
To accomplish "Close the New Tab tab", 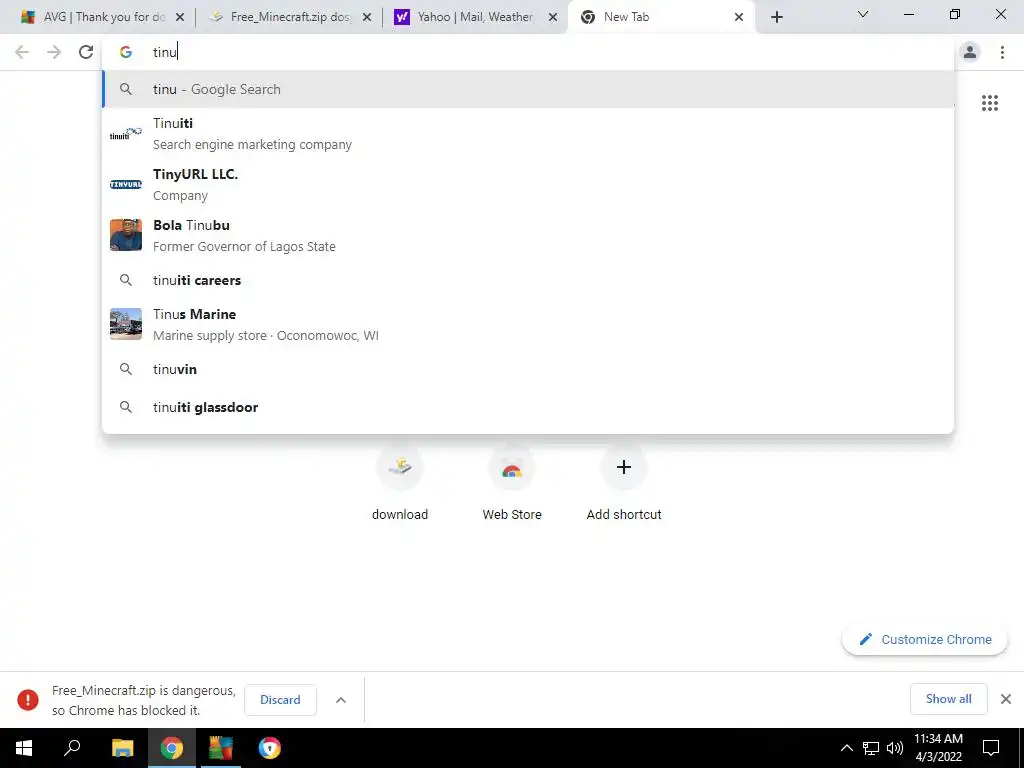I will click(x=739, y=17).
